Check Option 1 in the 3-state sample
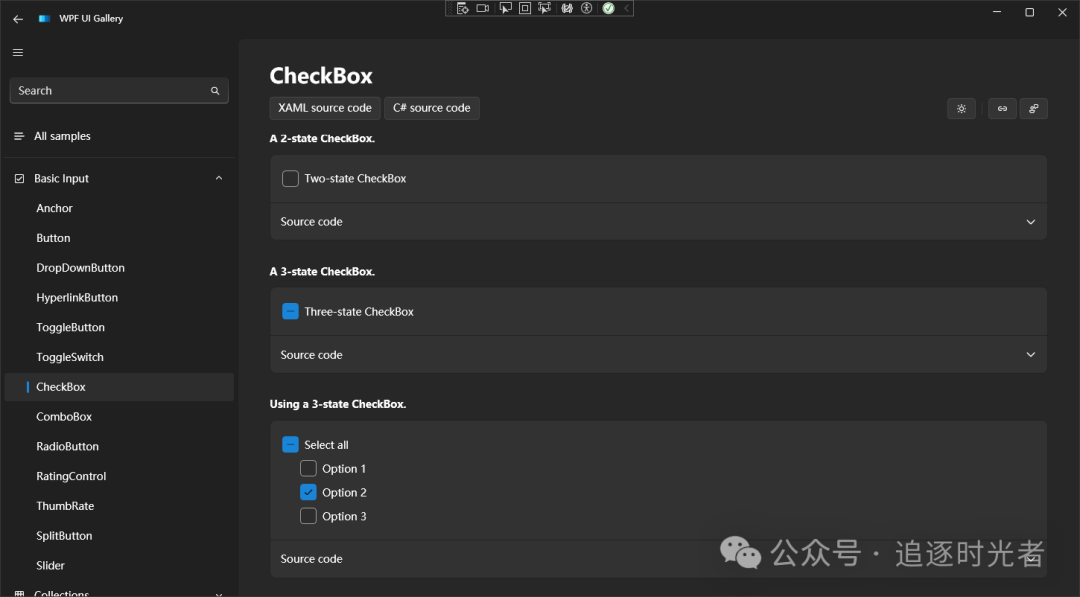This screenshot has width=1080, height=597. (x=308, y=468)
